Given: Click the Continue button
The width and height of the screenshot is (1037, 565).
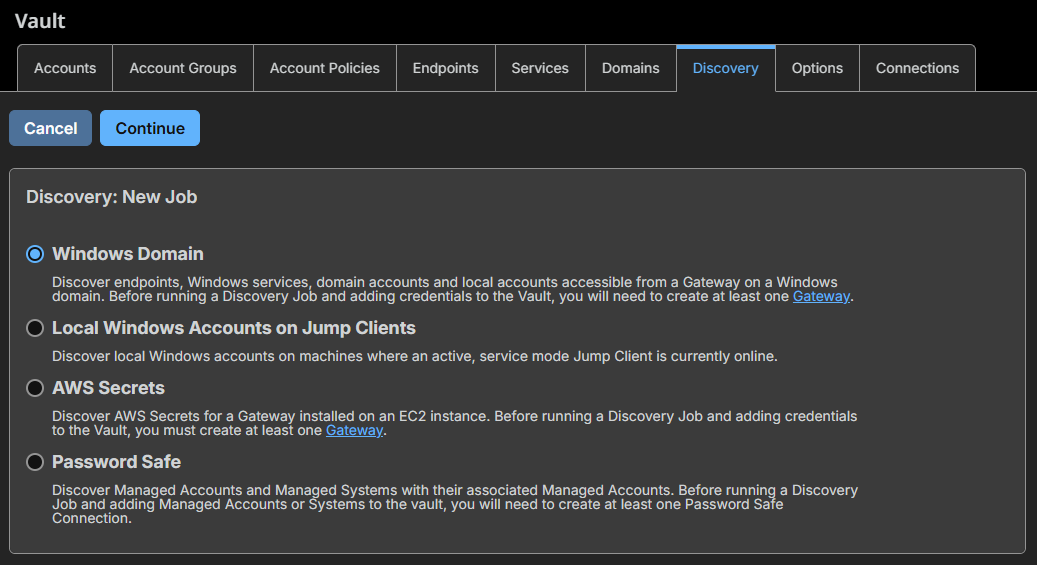Looking at the screenshot, I should tap(150, 128).
